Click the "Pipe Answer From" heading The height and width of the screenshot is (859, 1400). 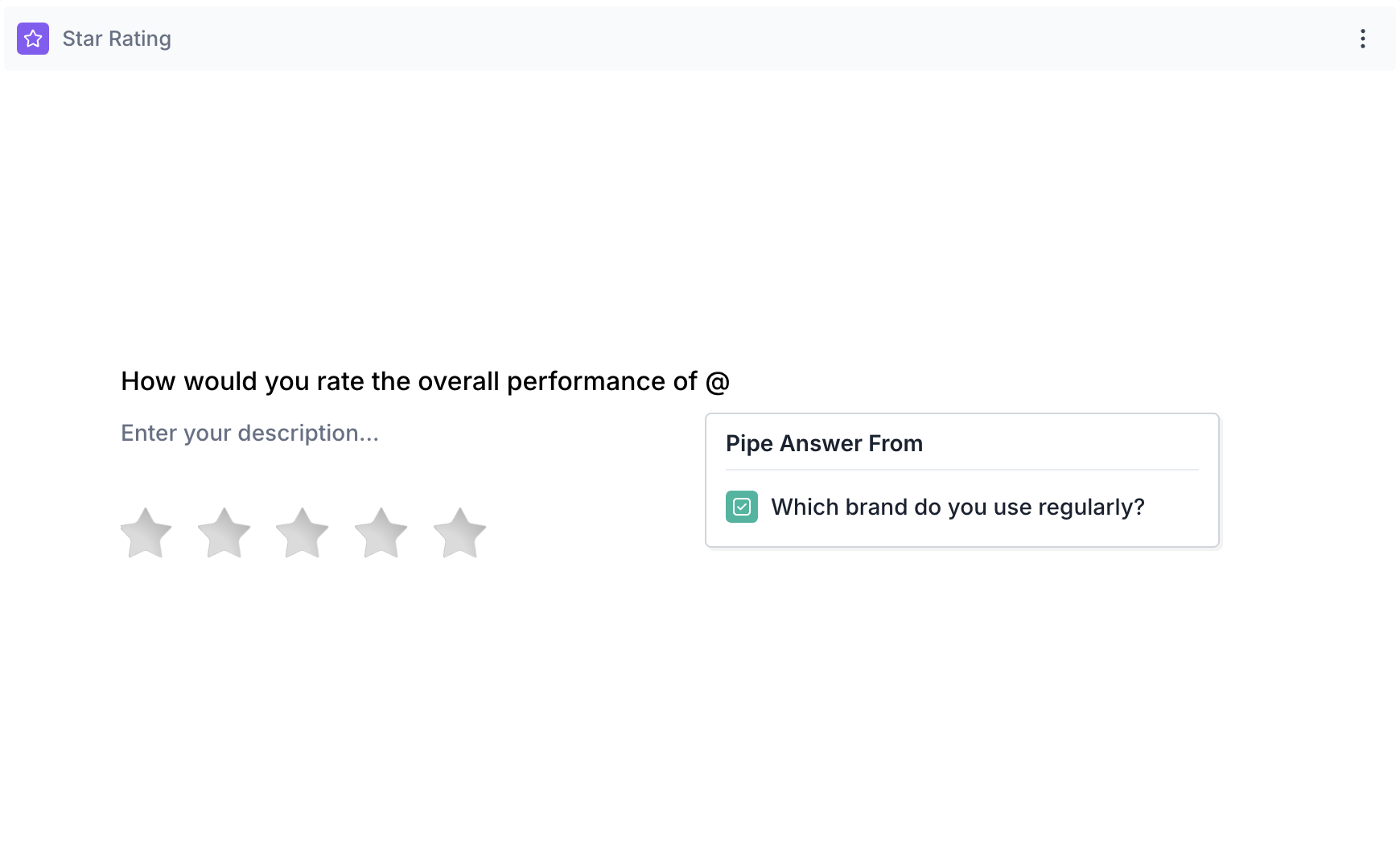point(824,443)
